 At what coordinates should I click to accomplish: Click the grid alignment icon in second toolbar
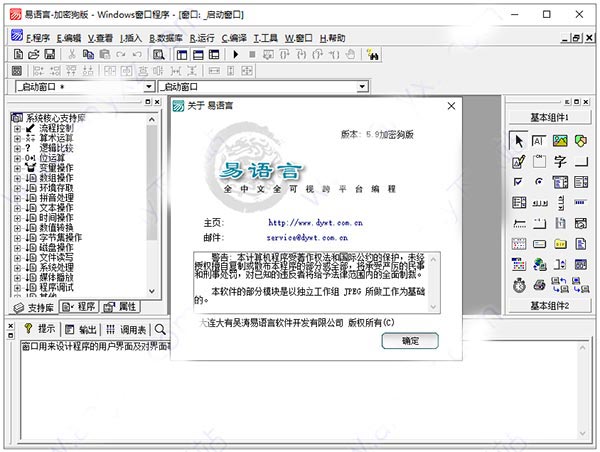tap(17, 70)
